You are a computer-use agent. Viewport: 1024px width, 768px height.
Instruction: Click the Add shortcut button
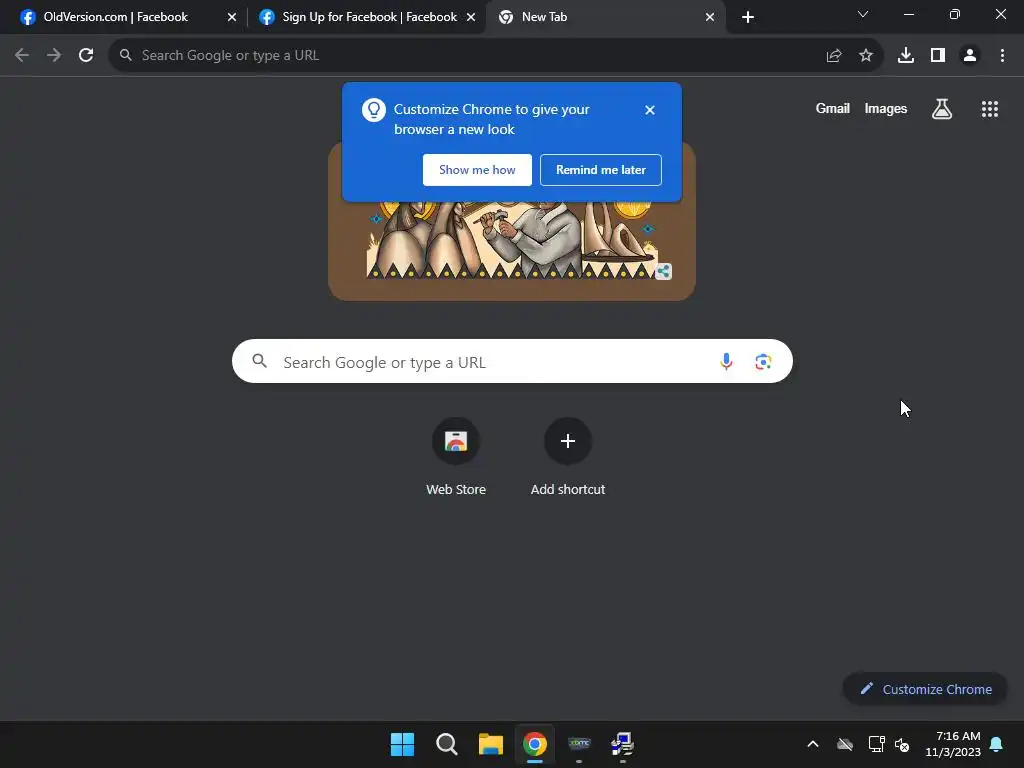[x=568, y=457]
